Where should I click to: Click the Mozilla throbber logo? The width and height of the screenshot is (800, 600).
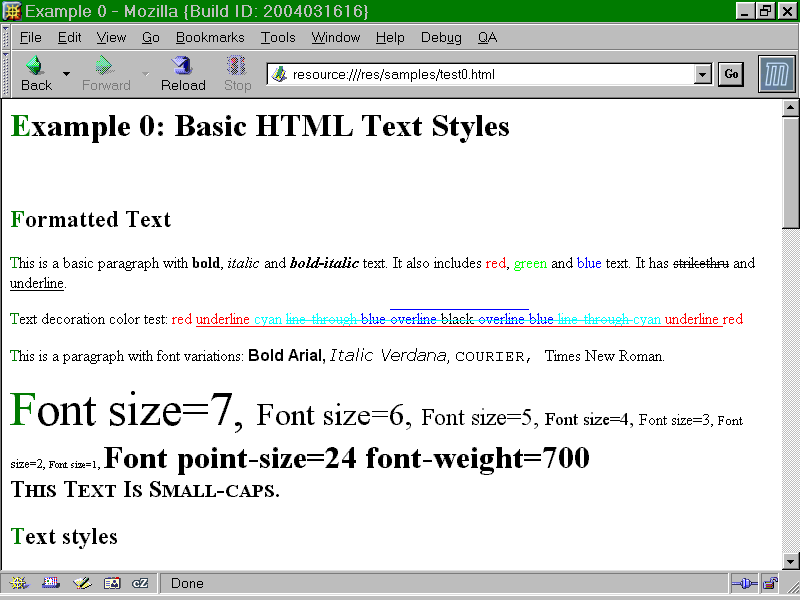point(776,75)
